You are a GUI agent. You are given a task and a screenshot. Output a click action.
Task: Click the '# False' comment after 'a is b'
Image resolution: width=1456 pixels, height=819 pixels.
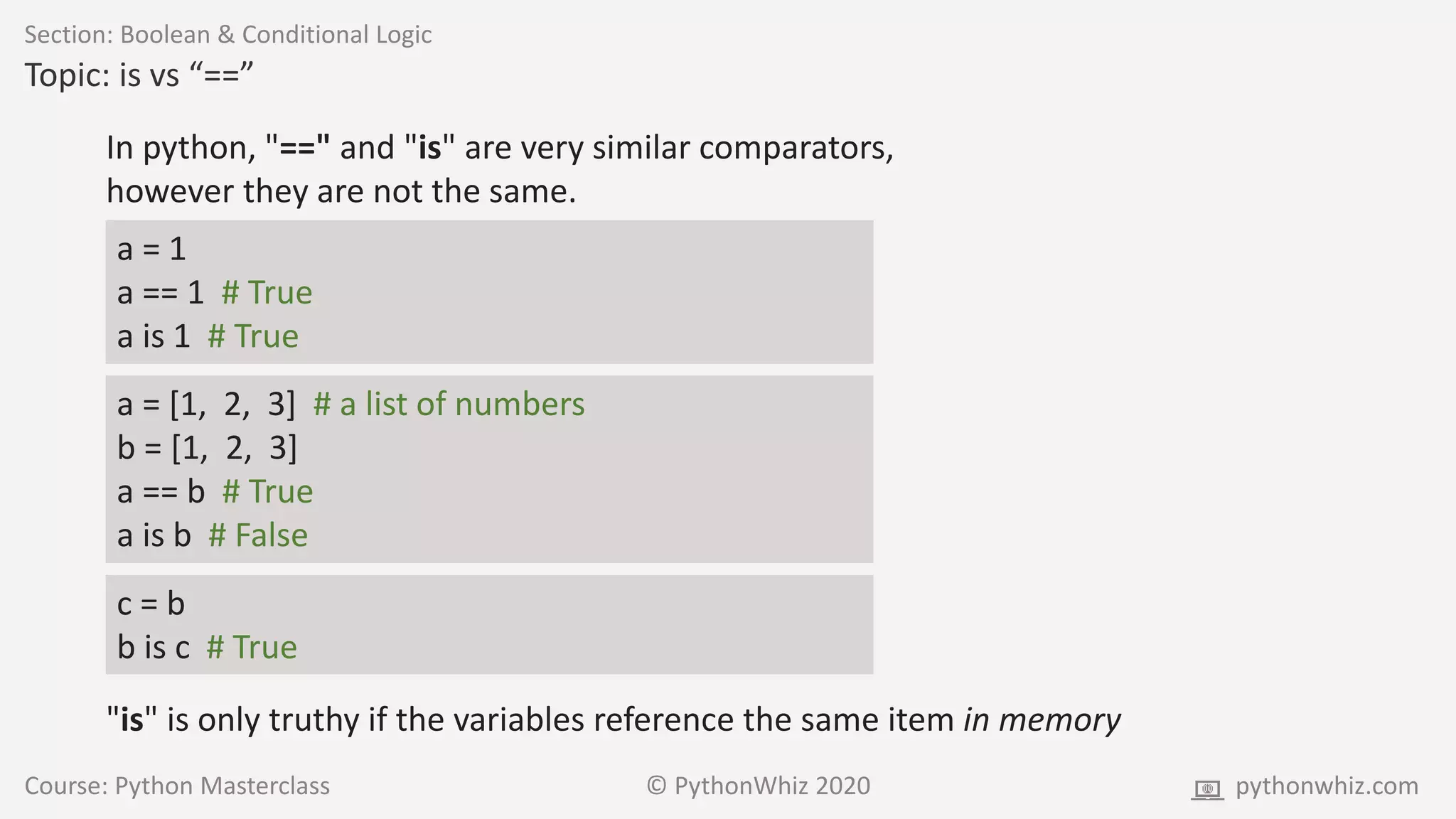tap(258, 535)
